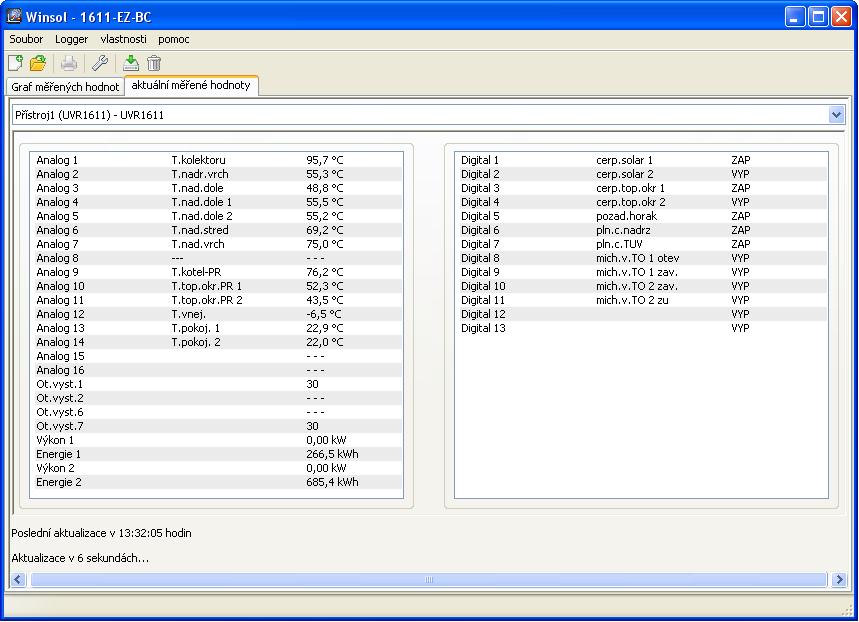Click the Výkon 2 row label
The image size is (859, 622).
point(55,468)
